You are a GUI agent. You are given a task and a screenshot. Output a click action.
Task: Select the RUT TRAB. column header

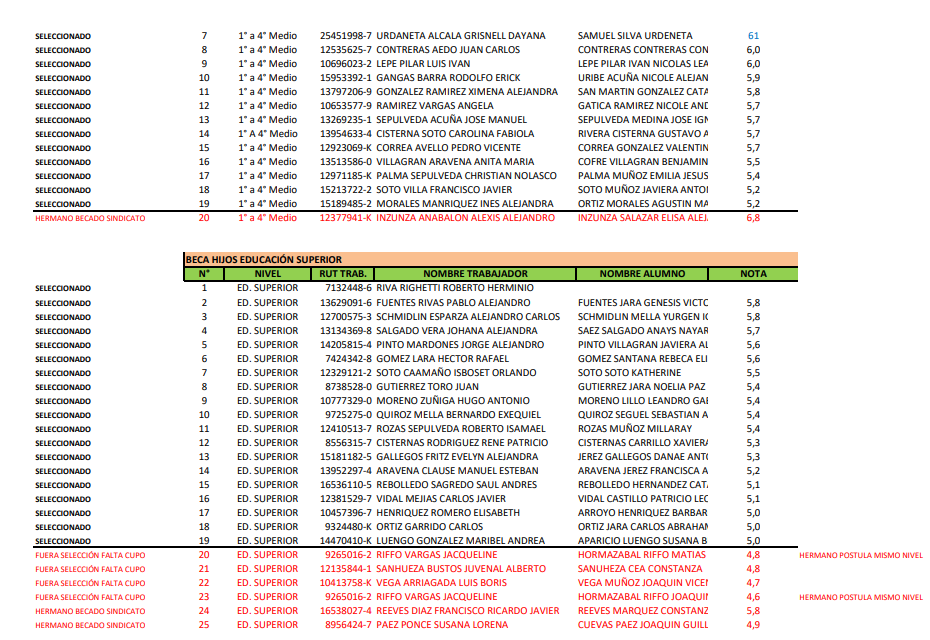click(x=343, y=273)
